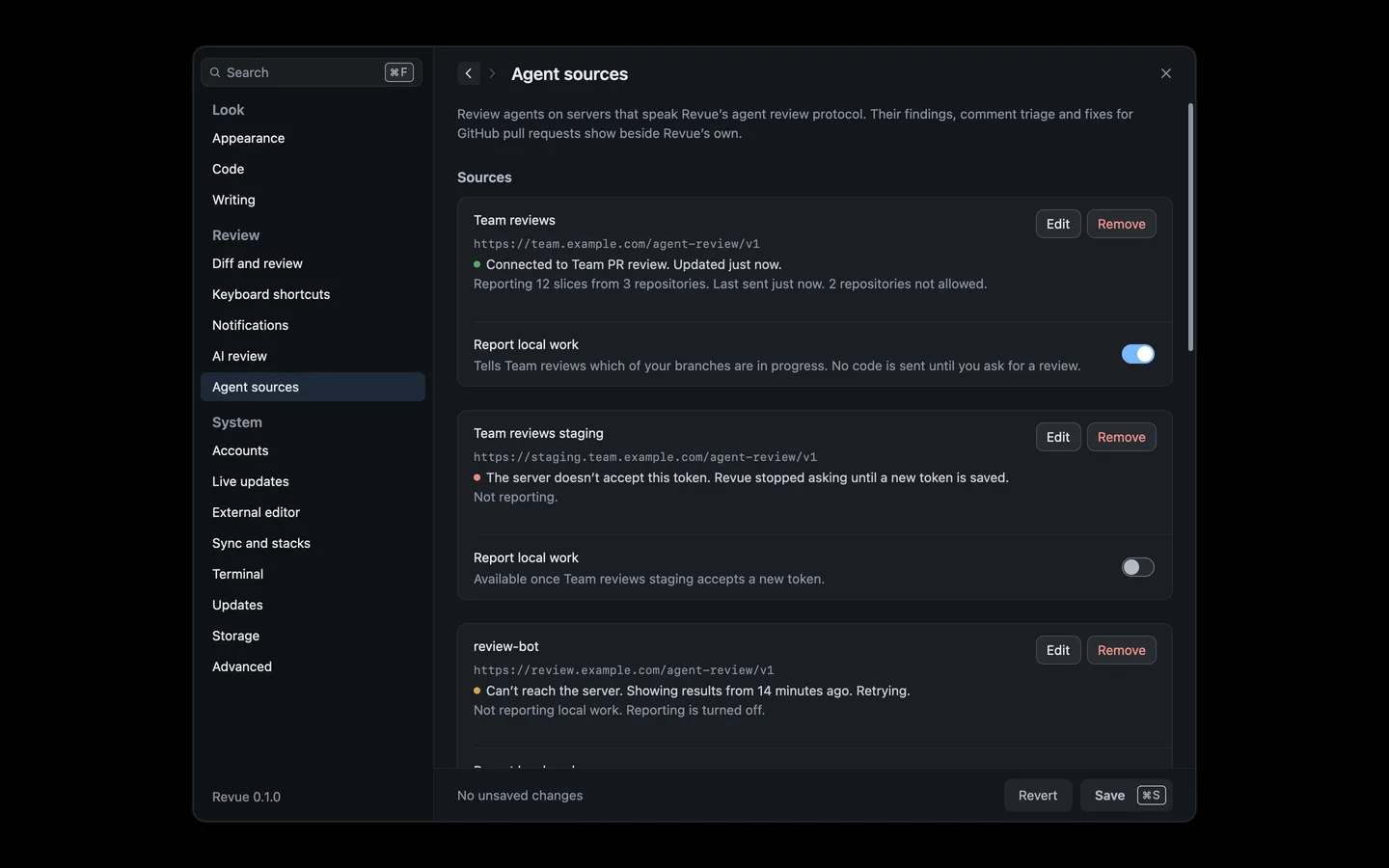Click the Team reviews server URL
The height and width of the screenshot is (868, 1389).
tap(616, 244)
